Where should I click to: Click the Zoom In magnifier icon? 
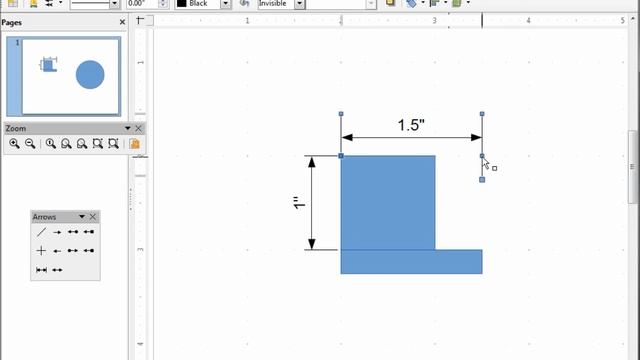[x=14, y=144]
